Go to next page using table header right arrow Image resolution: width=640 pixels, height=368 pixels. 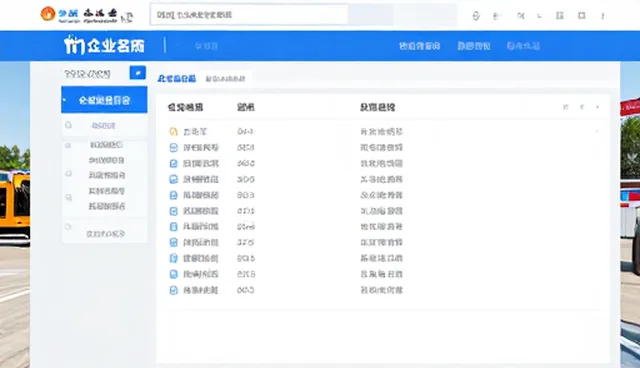pos(597,107)
